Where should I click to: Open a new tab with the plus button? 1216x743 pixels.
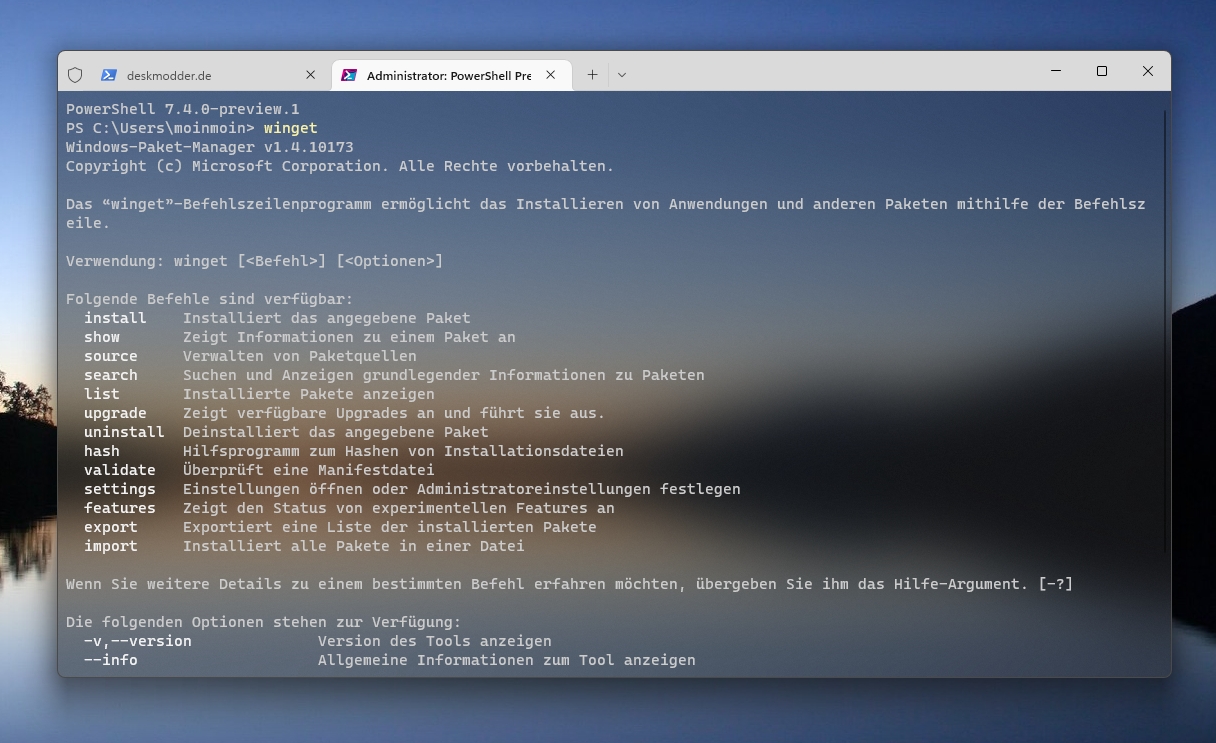point(592,75)
